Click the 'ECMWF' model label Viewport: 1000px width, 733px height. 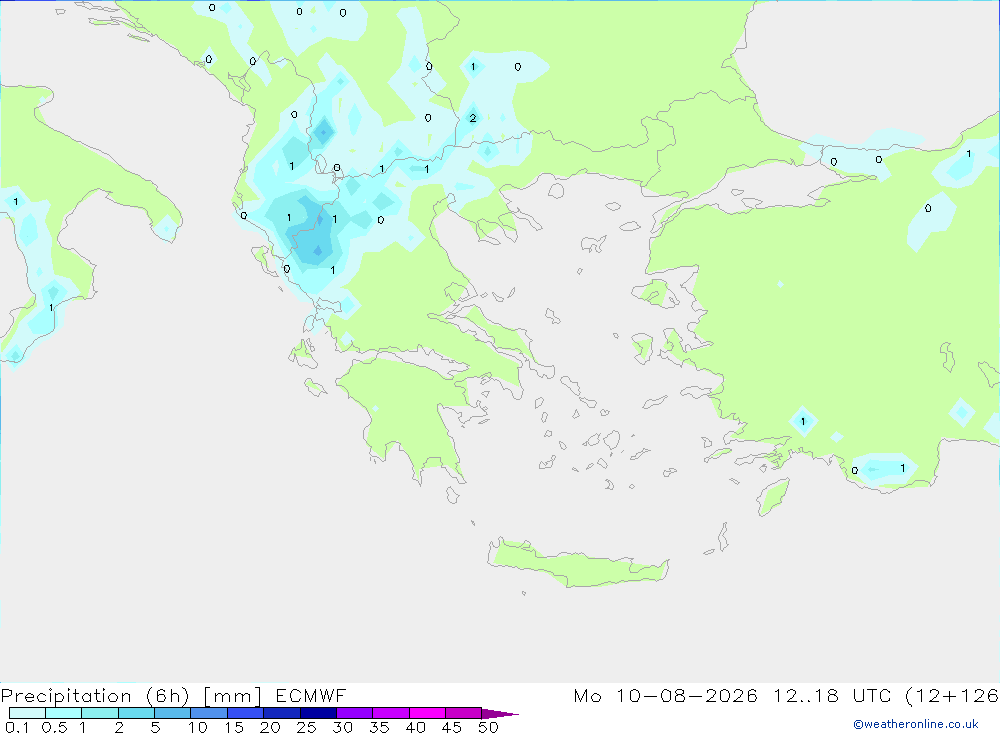[x=311, y=695]
